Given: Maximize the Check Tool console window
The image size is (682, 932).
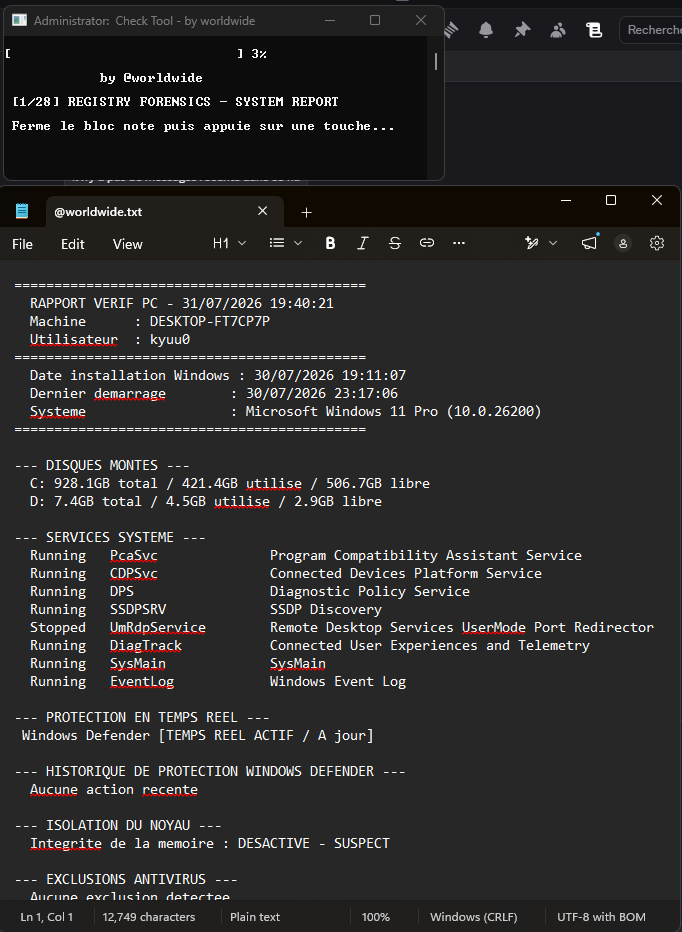Looking at the screenshot, I should (375, 20).
